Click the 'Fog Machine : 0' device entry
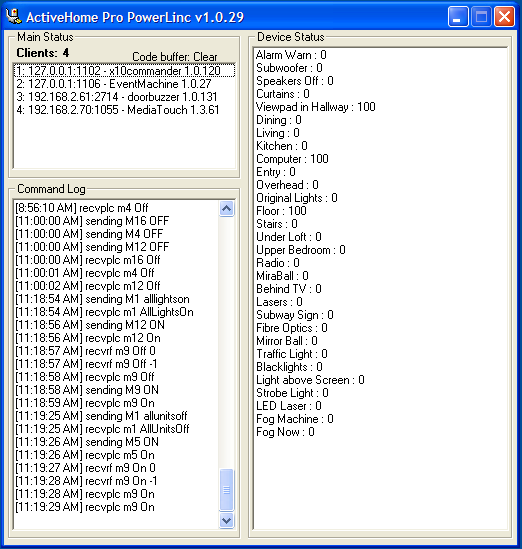This screenshot has height=549, width=522. tap(295, 419)
